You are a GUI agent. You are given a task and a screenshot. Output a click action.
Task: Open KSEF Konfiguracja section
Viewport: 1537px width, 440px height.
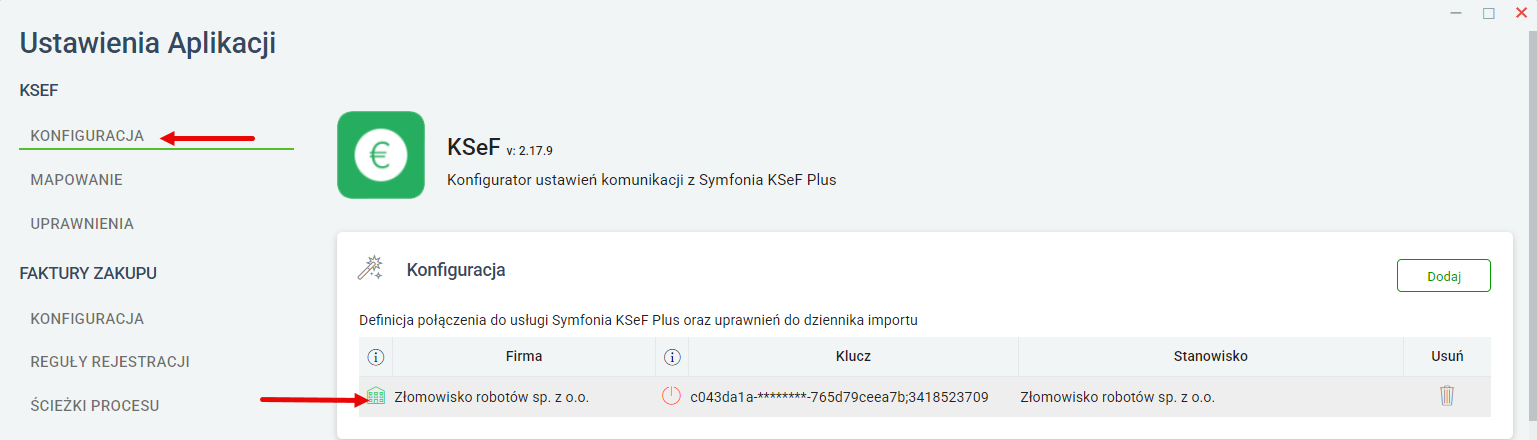[x=87, y=135]
